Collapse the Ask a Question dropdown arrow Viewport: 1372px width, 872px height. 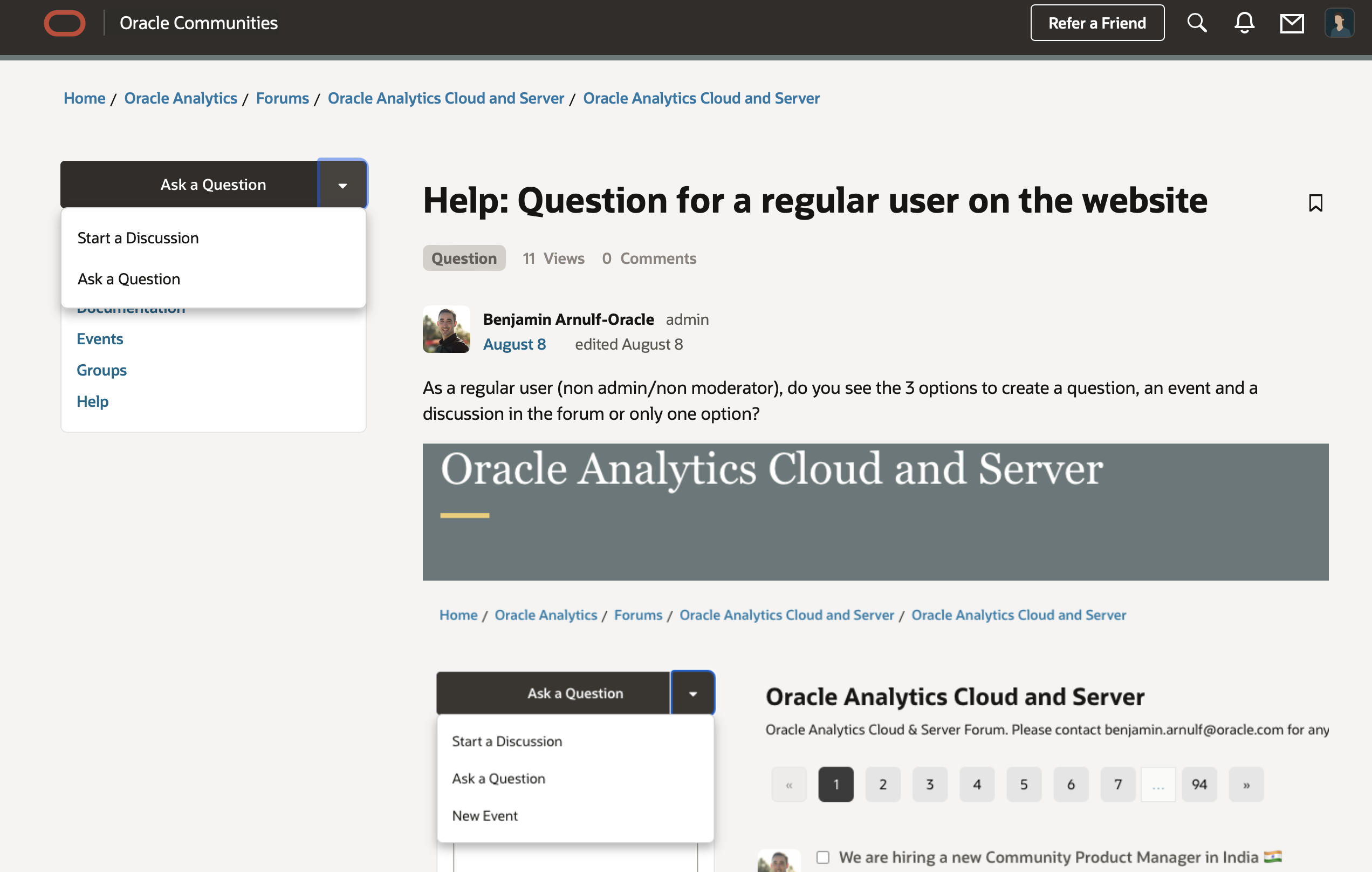pyautogui.click(x=342, y=184)
